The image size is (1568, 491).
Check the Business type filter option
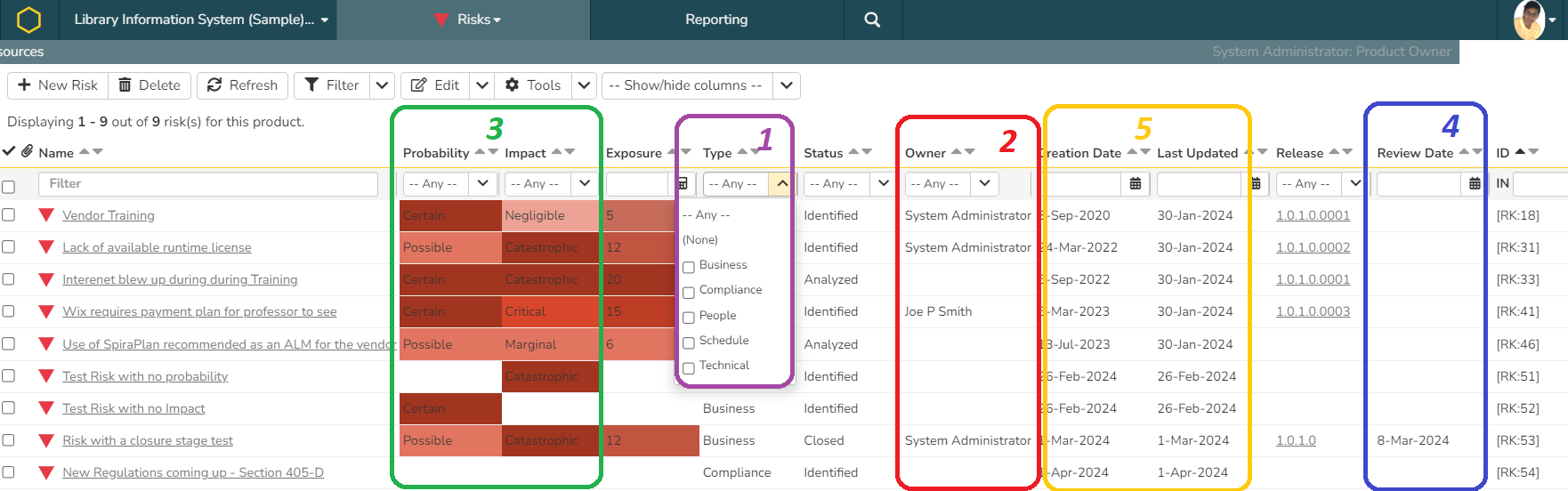689,267
